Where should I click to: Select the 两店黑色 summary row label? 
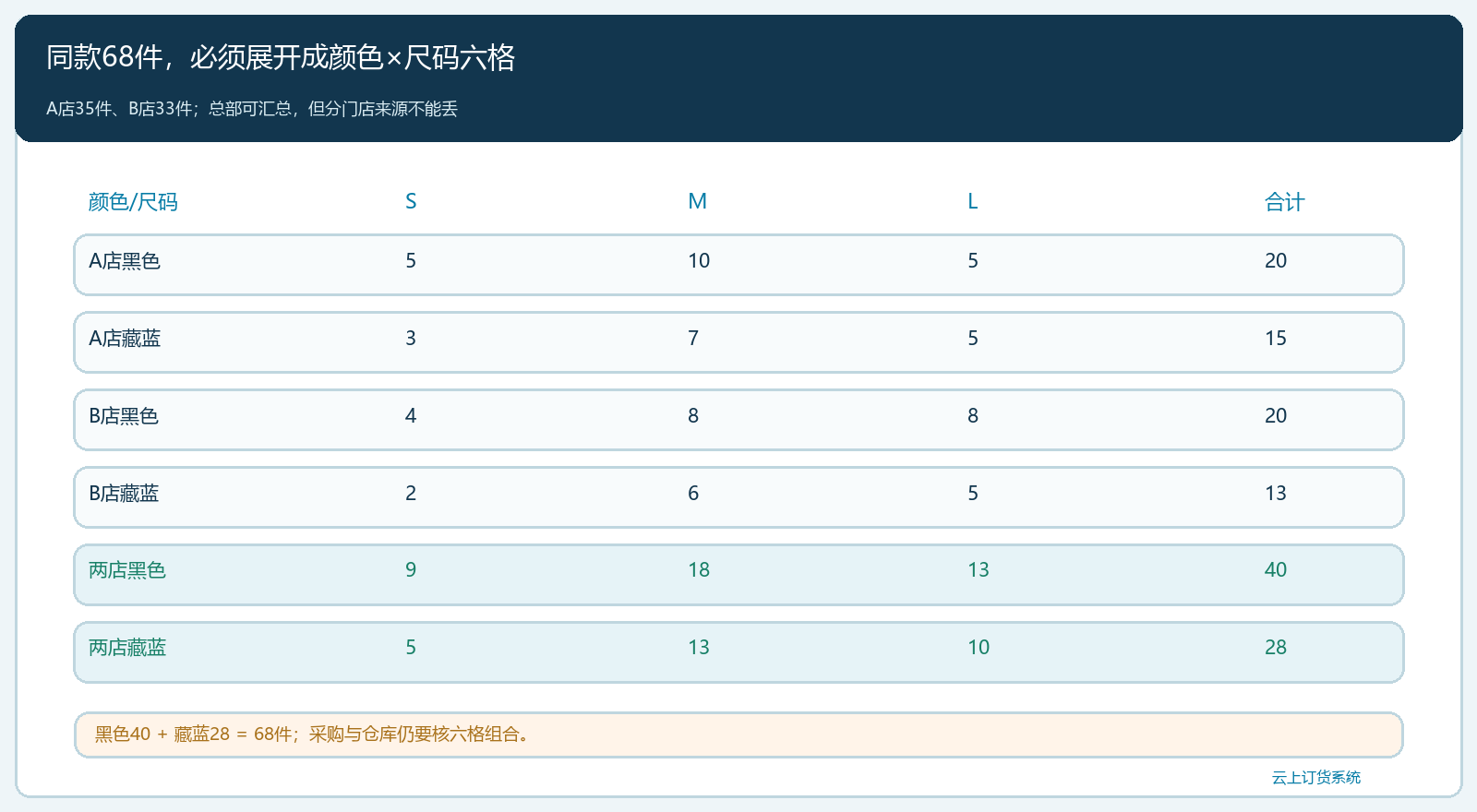coord(127,570)
